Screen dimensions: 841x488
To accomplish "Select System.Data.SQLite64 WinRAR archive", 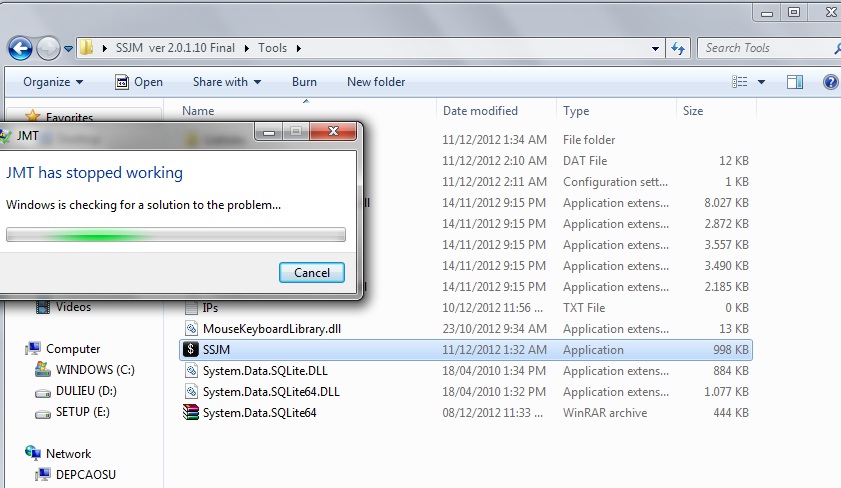I will 260,412.
